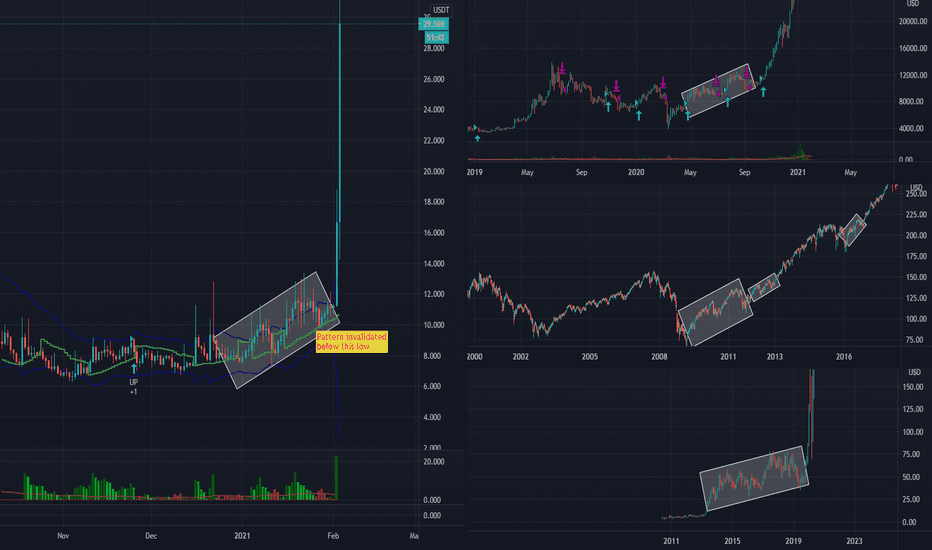This screenshot has width=932, height=550.
Task: Click the 2020 time axis label
Action: pyautogui.click(x=636, y=172)
